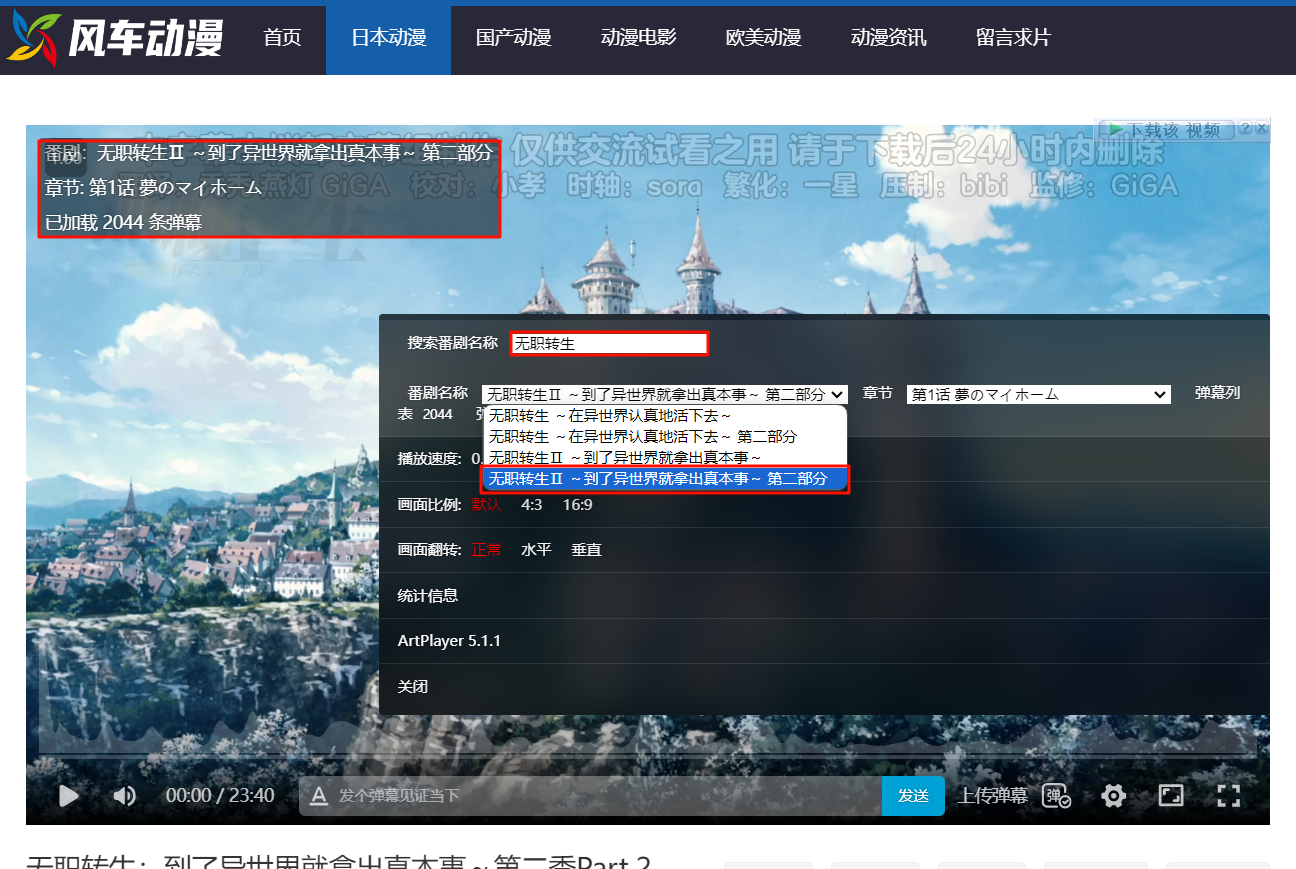Viewport: 1296px width, 869px height.
Task: Select 无职转生 ~在异世界认真地活下去~ option
Action: tap(665, 415)
